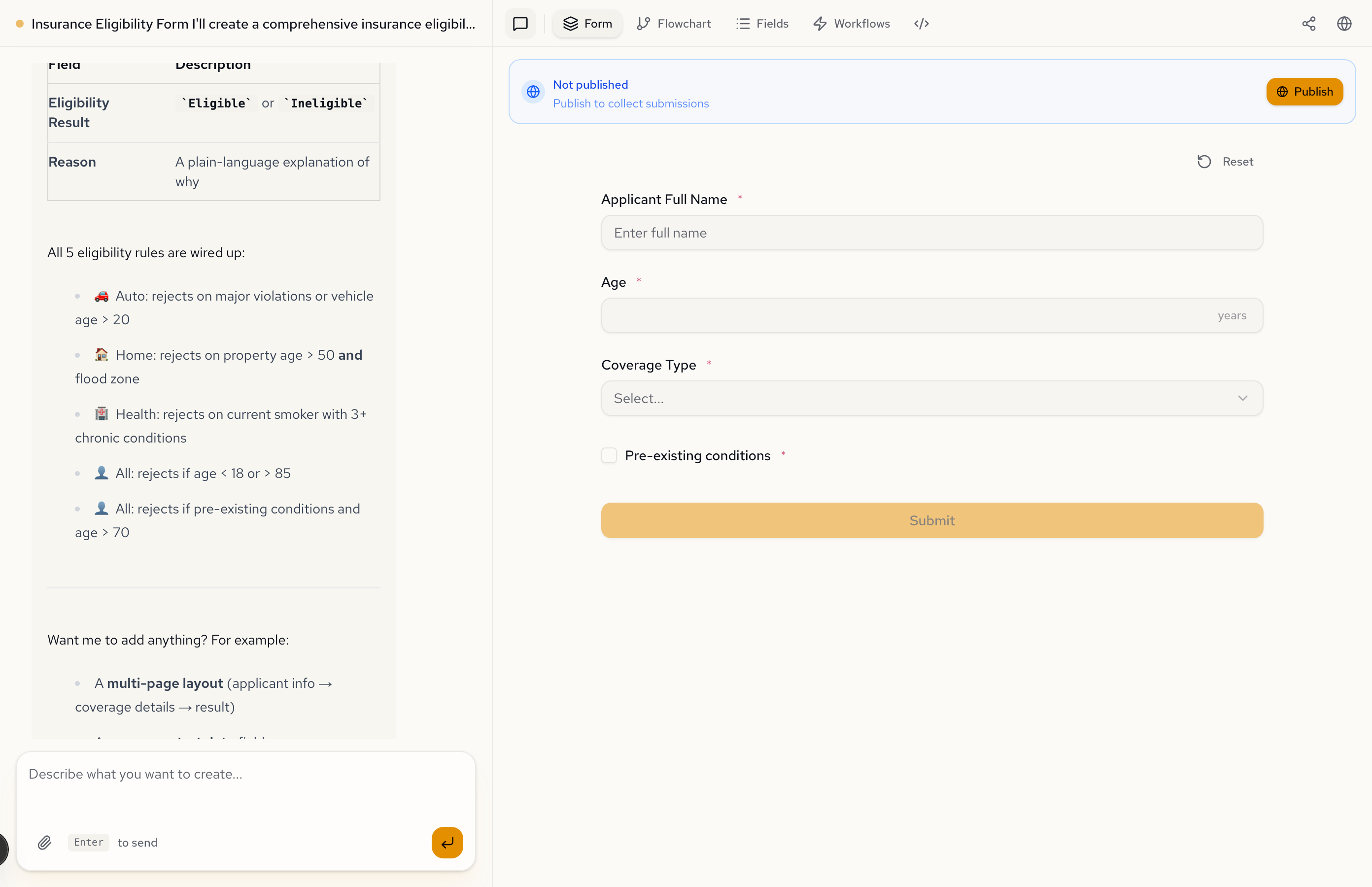The width and height of the screenshot is (1372, 887).
Task: Switch to the Fields tab
Action: (x=762, y=24)
